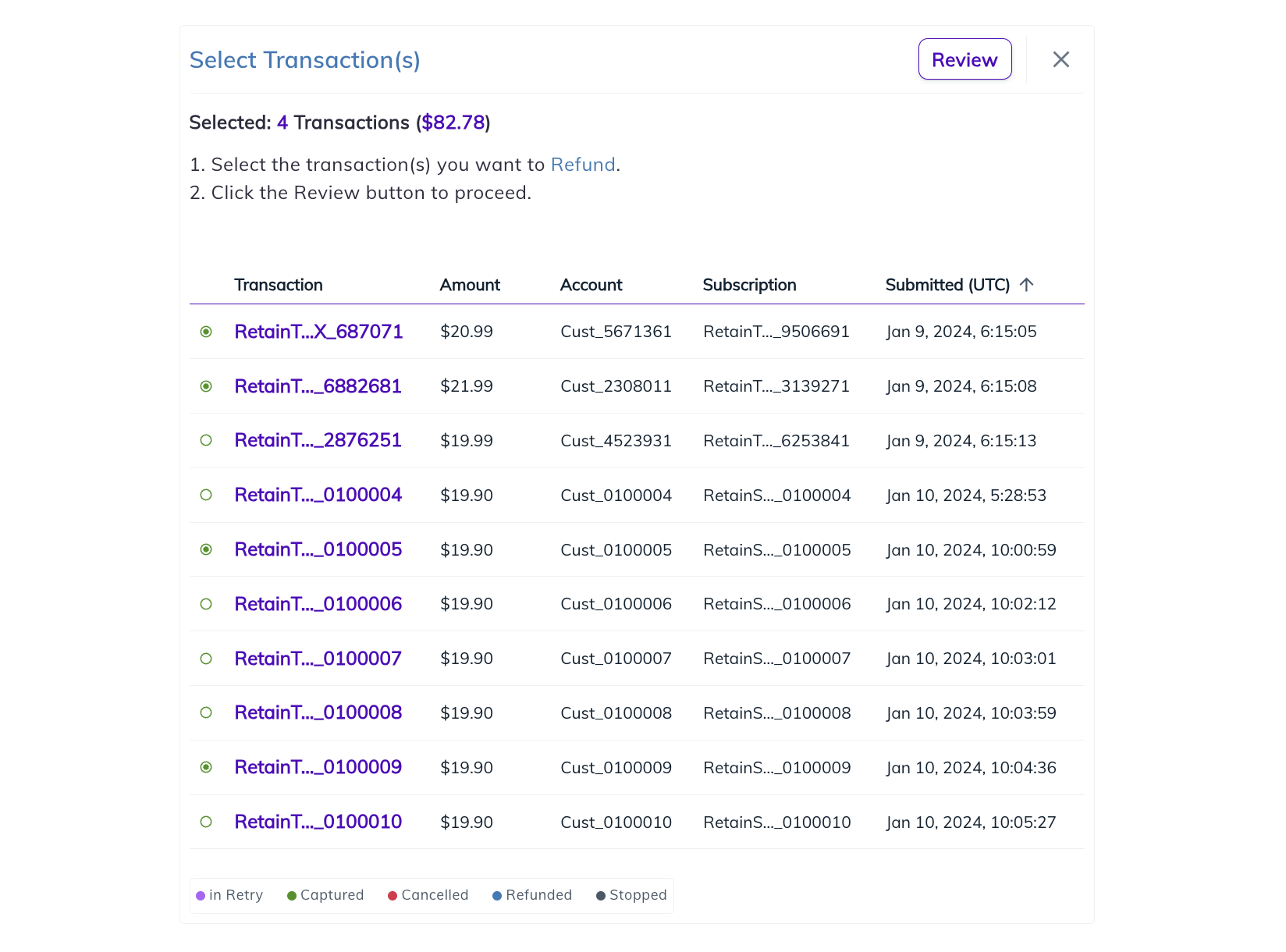The width and height of the screenshot is (1286, 952).
Task: Click the Refund word in instructions
Action: pyautogui.click(x=583, y=165)
